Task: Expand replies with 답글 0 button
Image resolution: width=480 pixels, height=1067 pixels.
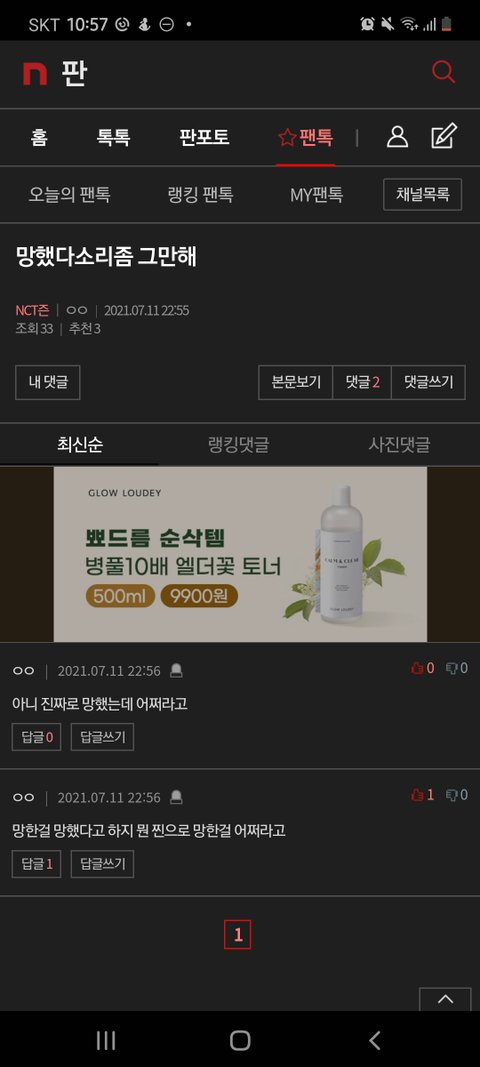Action: [x=36, y=737]
